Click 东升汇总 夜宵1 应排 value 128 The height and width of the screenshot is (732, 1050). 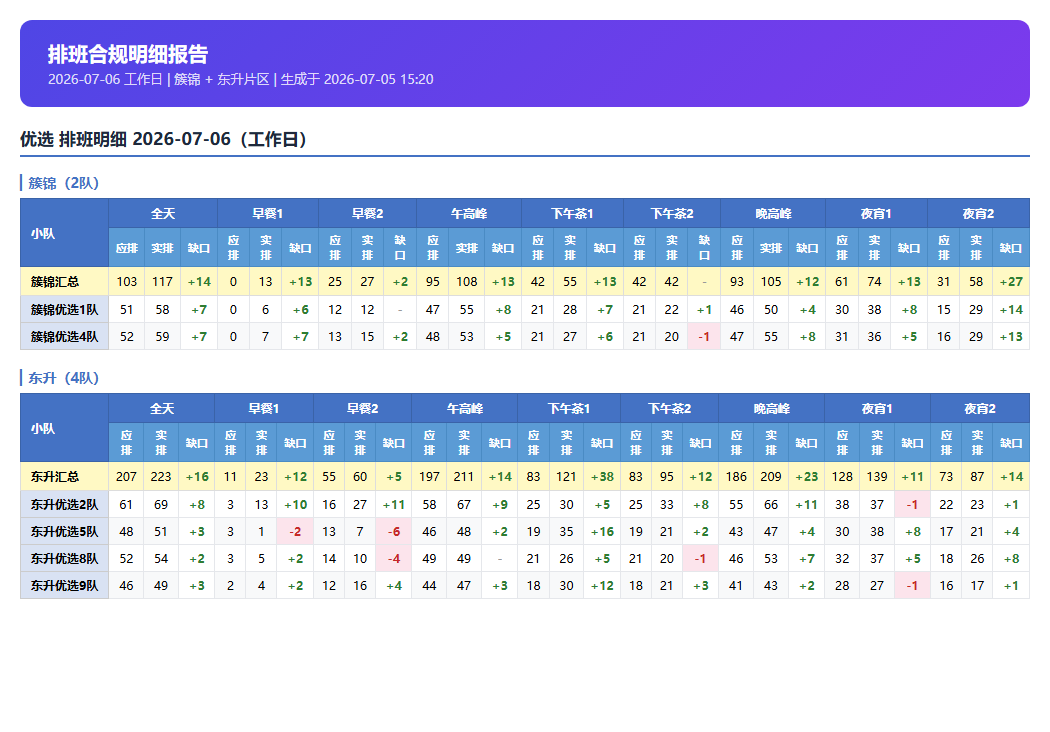(842, 477)
